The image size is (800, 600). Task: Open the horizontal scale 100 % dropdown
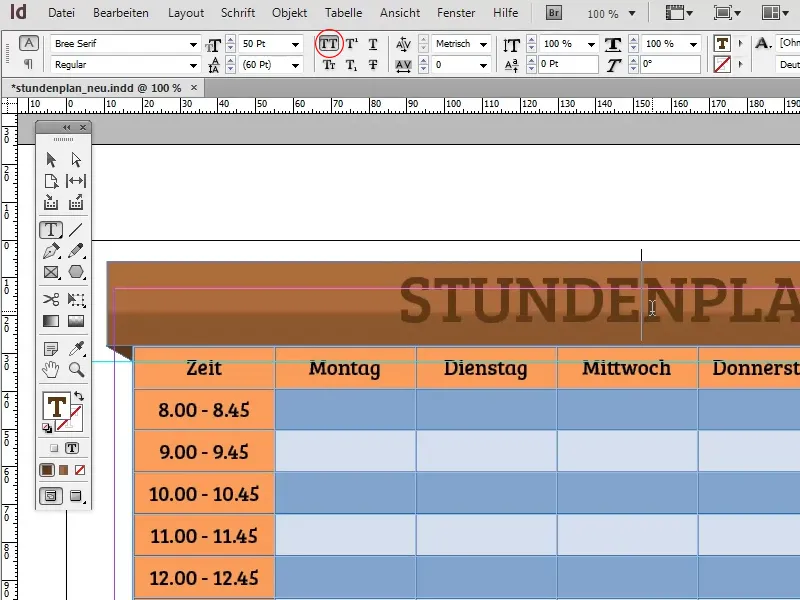(693, 44)
